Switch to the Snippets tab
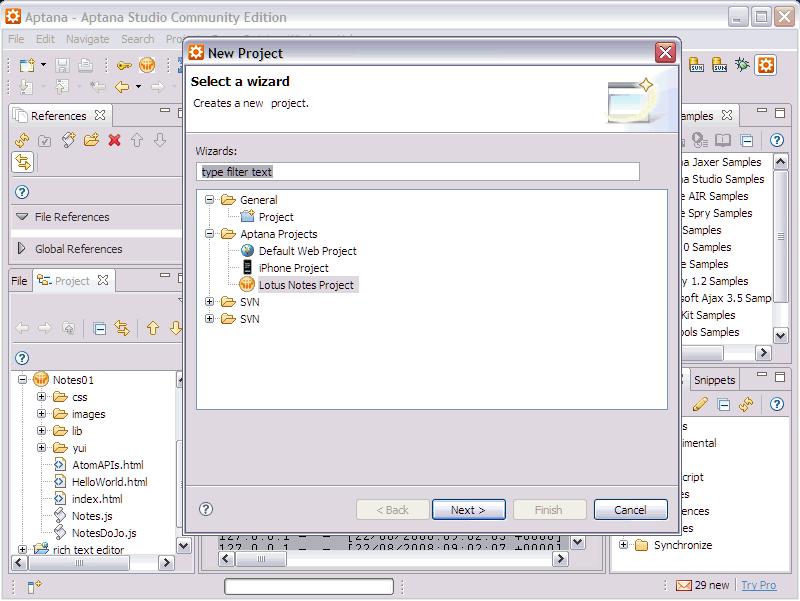The image size is (800, 601). click(x=714, y=380)
